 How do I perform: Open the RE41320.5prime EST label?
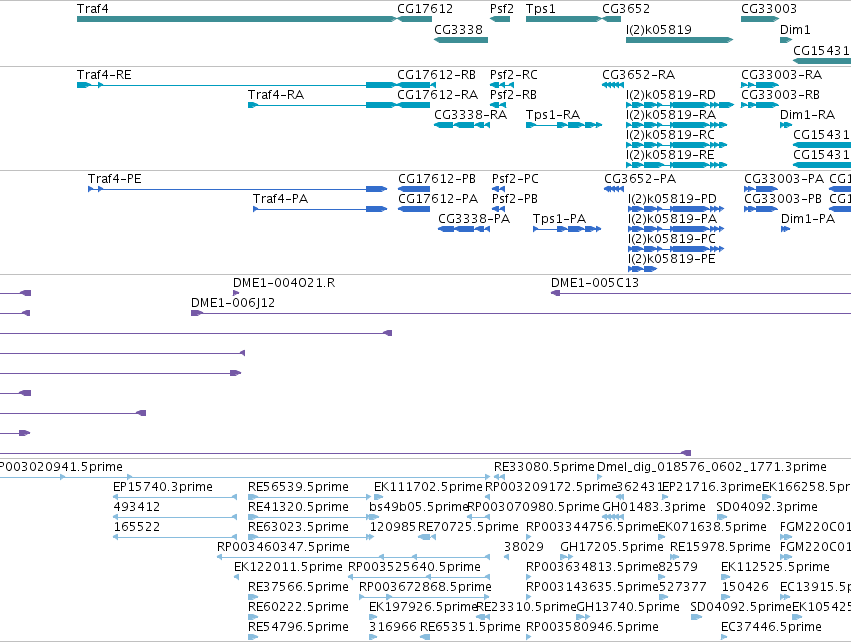[x=298, y=507]
